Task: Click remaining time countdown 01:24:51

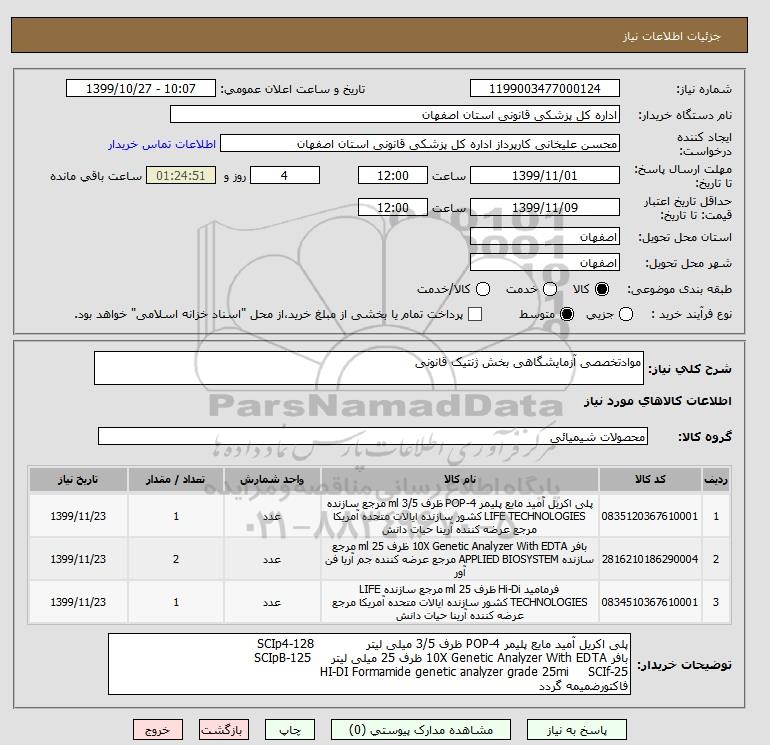Action: (x=181, y=175)
